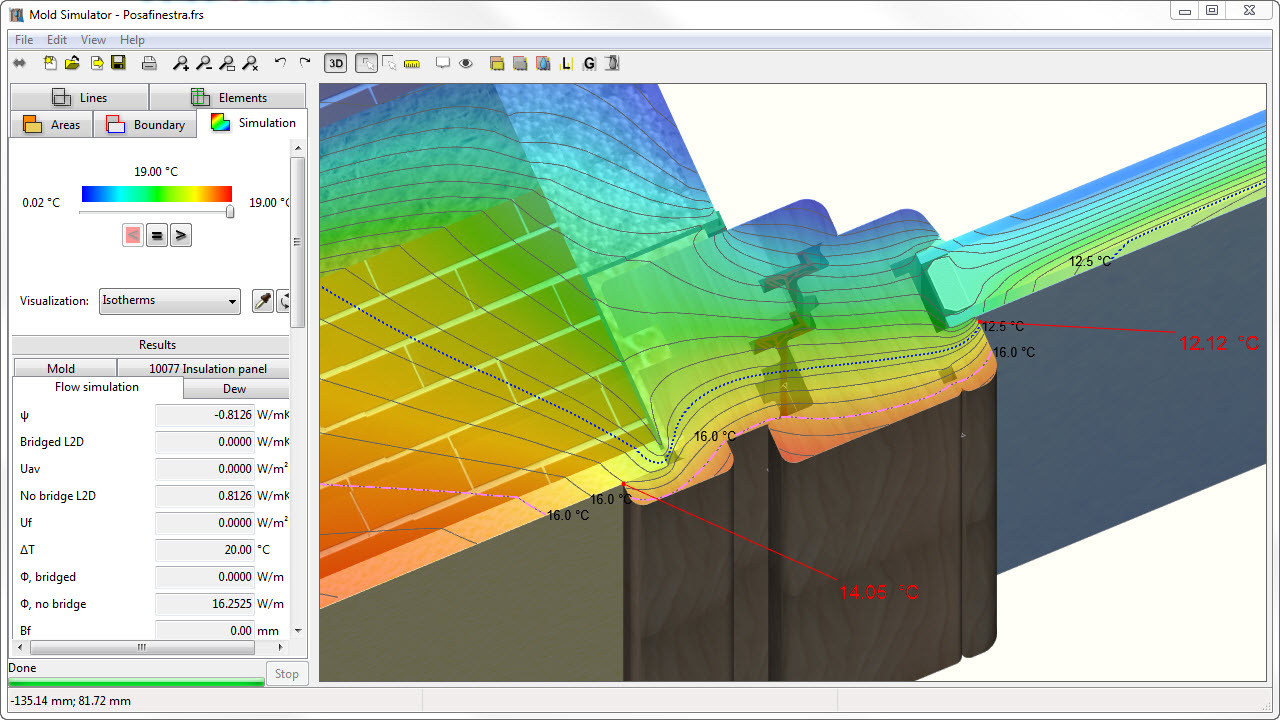
Task: Click the water drop moisture icon
Action: [x=543, y=63]
